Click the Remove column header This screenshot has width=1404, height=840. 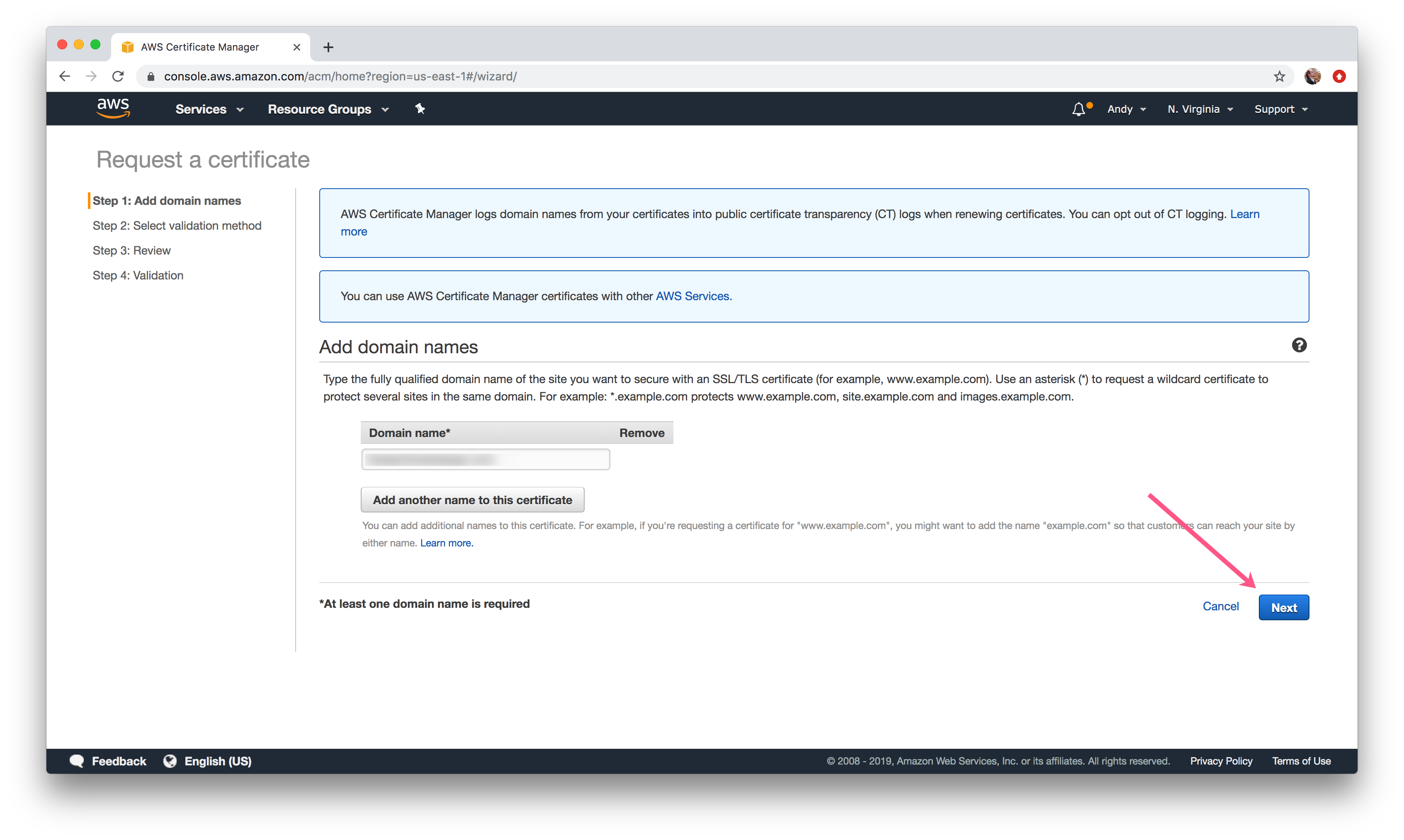click(x=642, y=433)
